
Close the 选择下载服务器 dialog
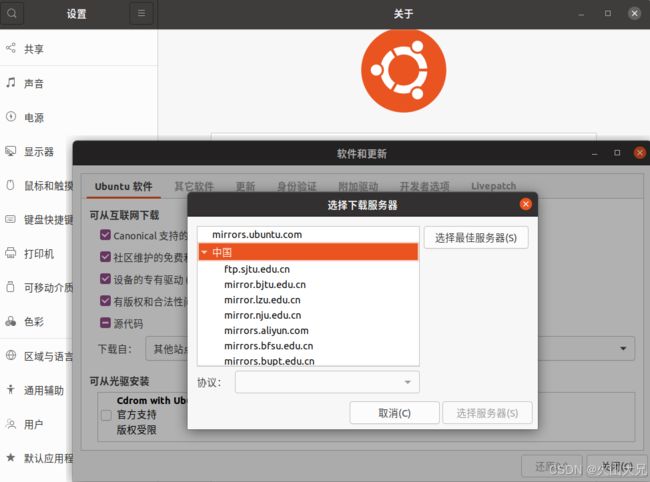click(526, 204)
